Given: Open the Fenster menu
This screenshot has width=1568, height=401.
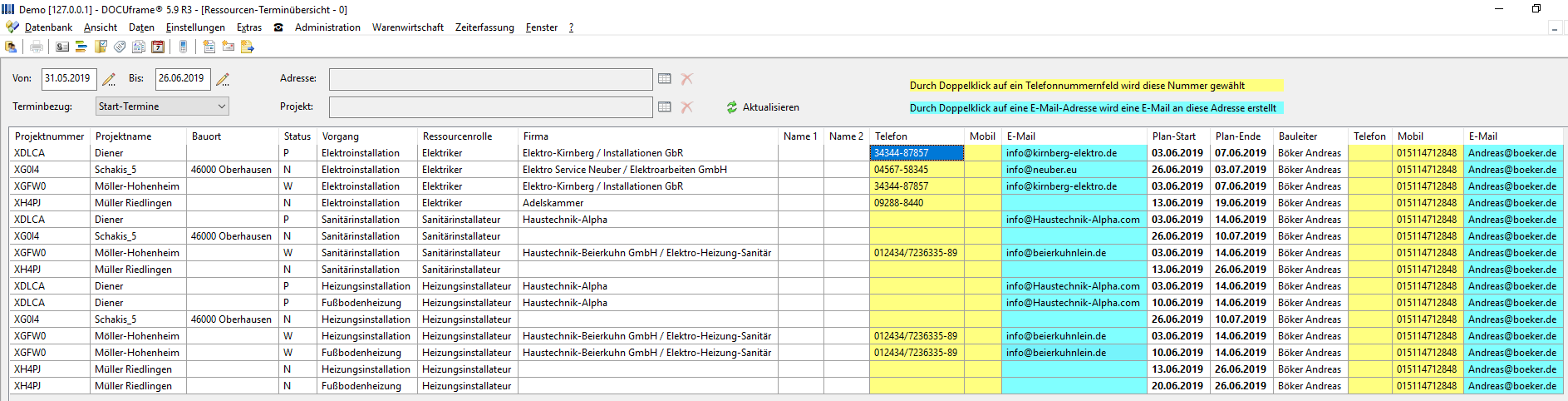Looking at the screenshot, I should click(x=542, y=27).
